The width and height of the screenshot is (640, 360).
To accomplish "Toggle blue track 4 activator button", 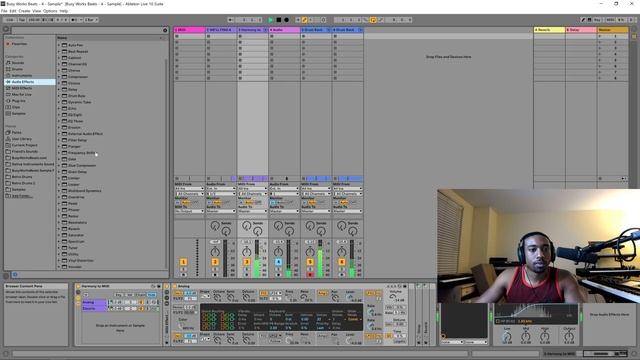I will pos(278,262).
